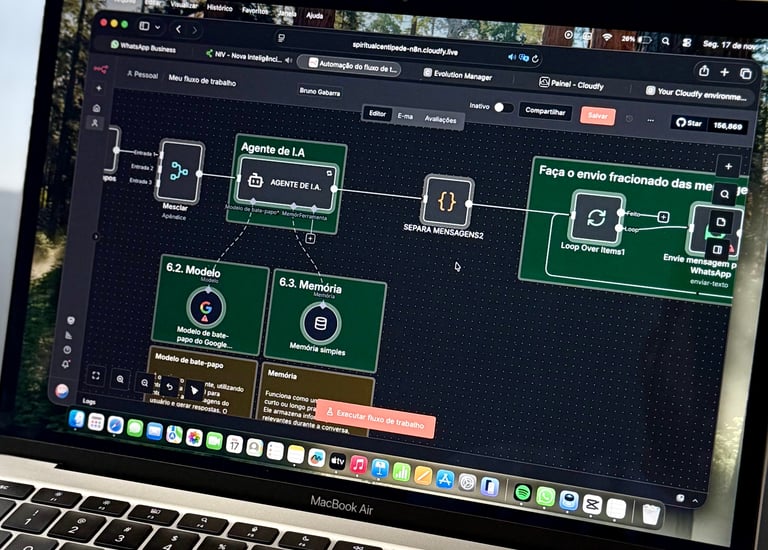Image resolution: width=768 pixels, height=550 pixels.
Task: Click the Compartilhar button
Action: pyautogui.click(x=545, y=112)
